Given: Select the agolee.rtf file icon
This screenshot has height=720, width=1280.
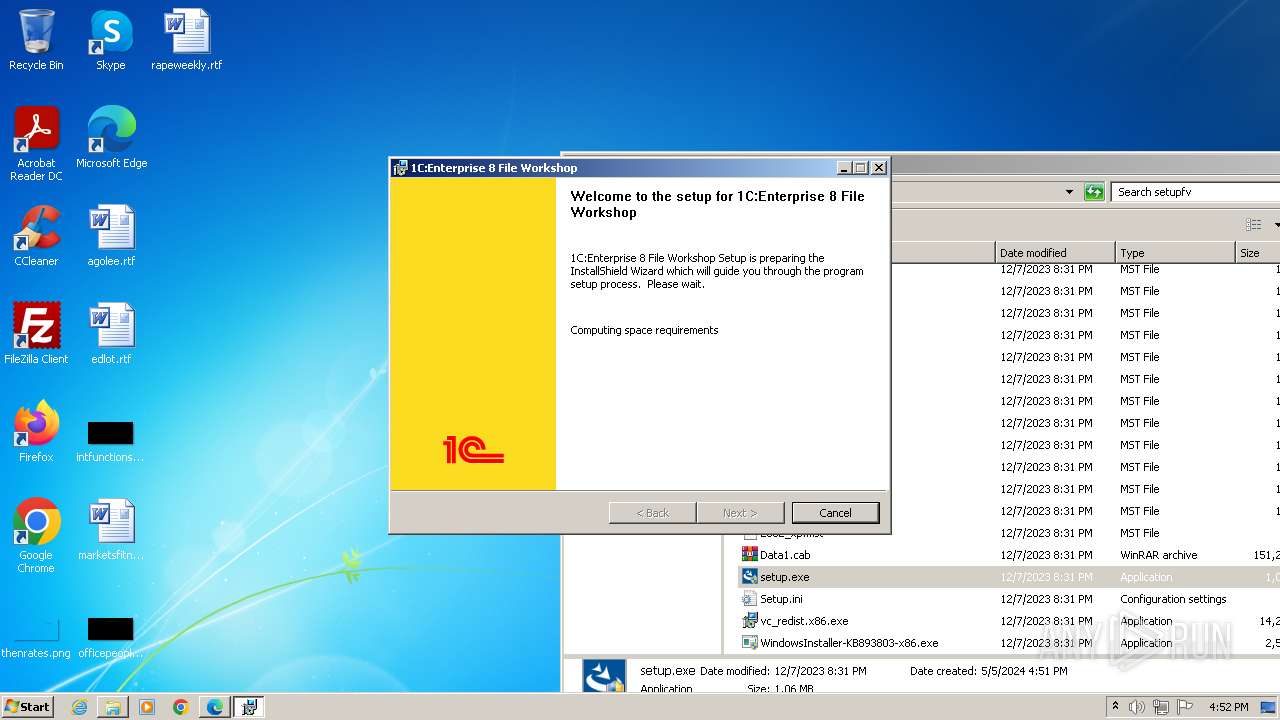Looking at the screenshot, I should (111, 236).
